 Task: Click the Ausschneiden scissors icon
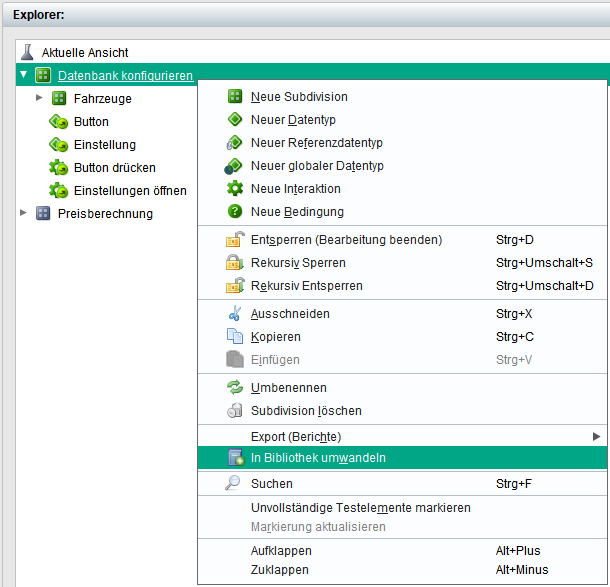click(235, 313)
